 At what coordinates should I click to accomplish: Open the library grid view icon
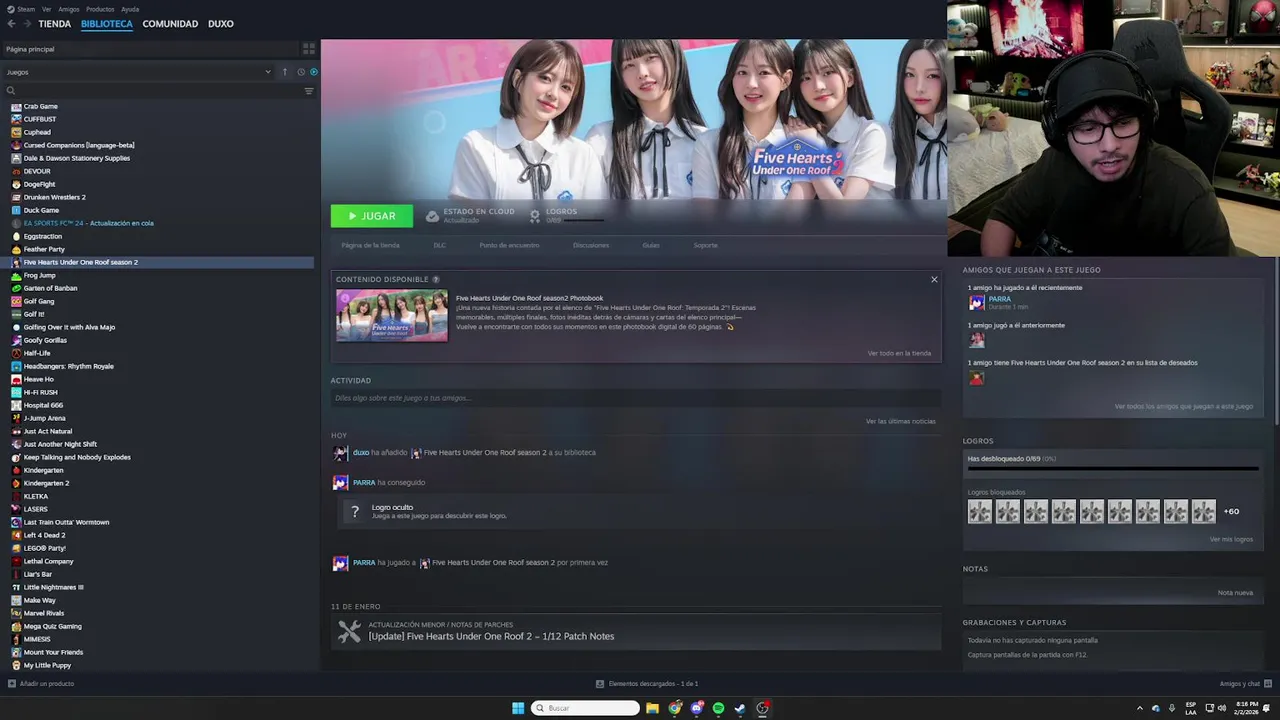pyautogui.click(x=309, y=49)
